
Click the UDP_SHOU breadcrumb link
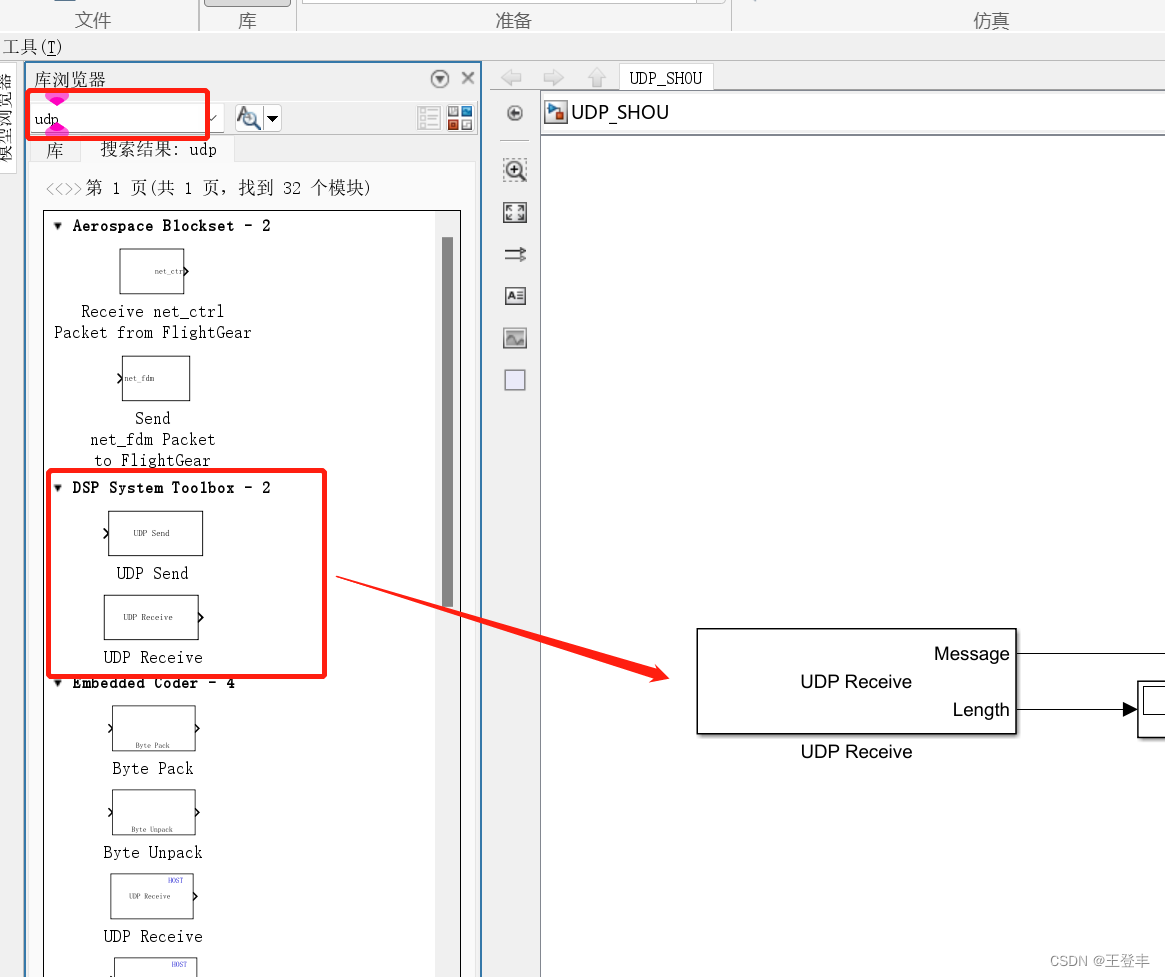(665, 76)
